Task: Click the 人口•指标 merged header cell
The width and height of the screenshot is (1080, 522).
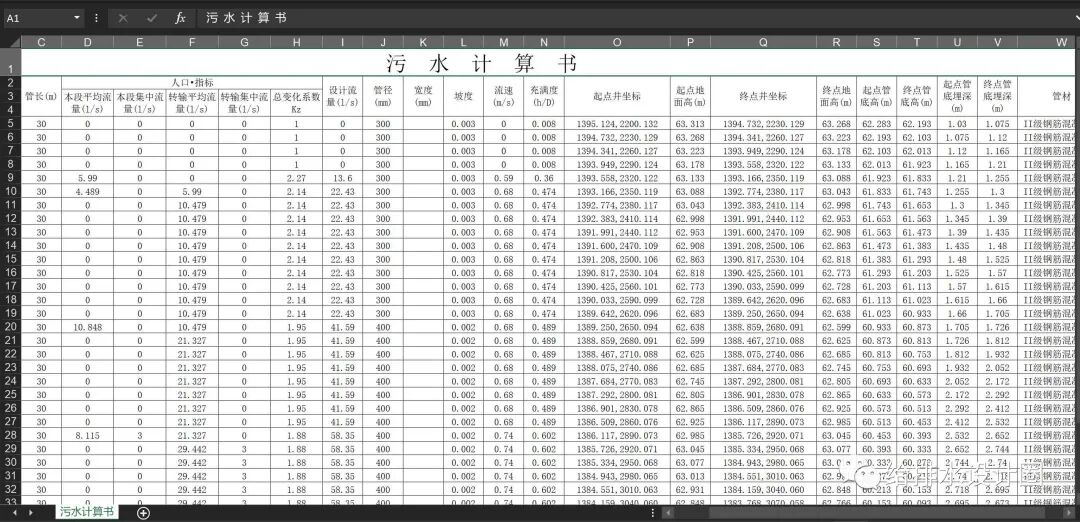Action: click(191, 83)
